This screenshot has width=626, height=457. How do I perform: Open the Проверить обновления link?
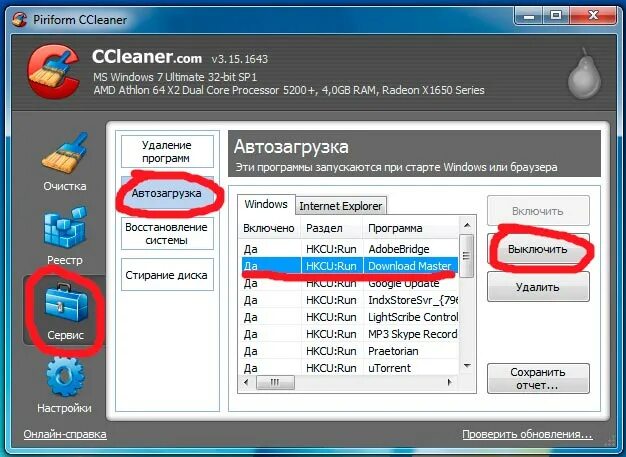click(x=527, y=434)
